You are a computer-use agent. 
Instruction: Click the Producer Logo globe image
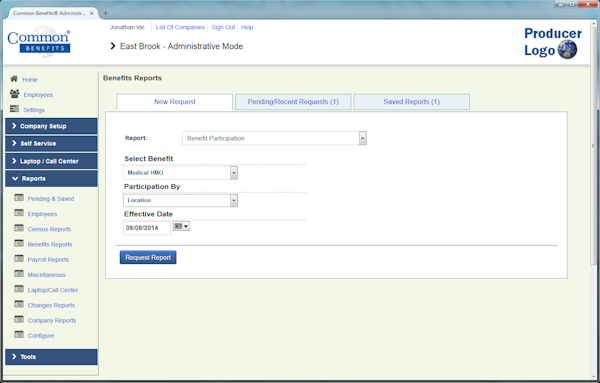tap(567, 50)
